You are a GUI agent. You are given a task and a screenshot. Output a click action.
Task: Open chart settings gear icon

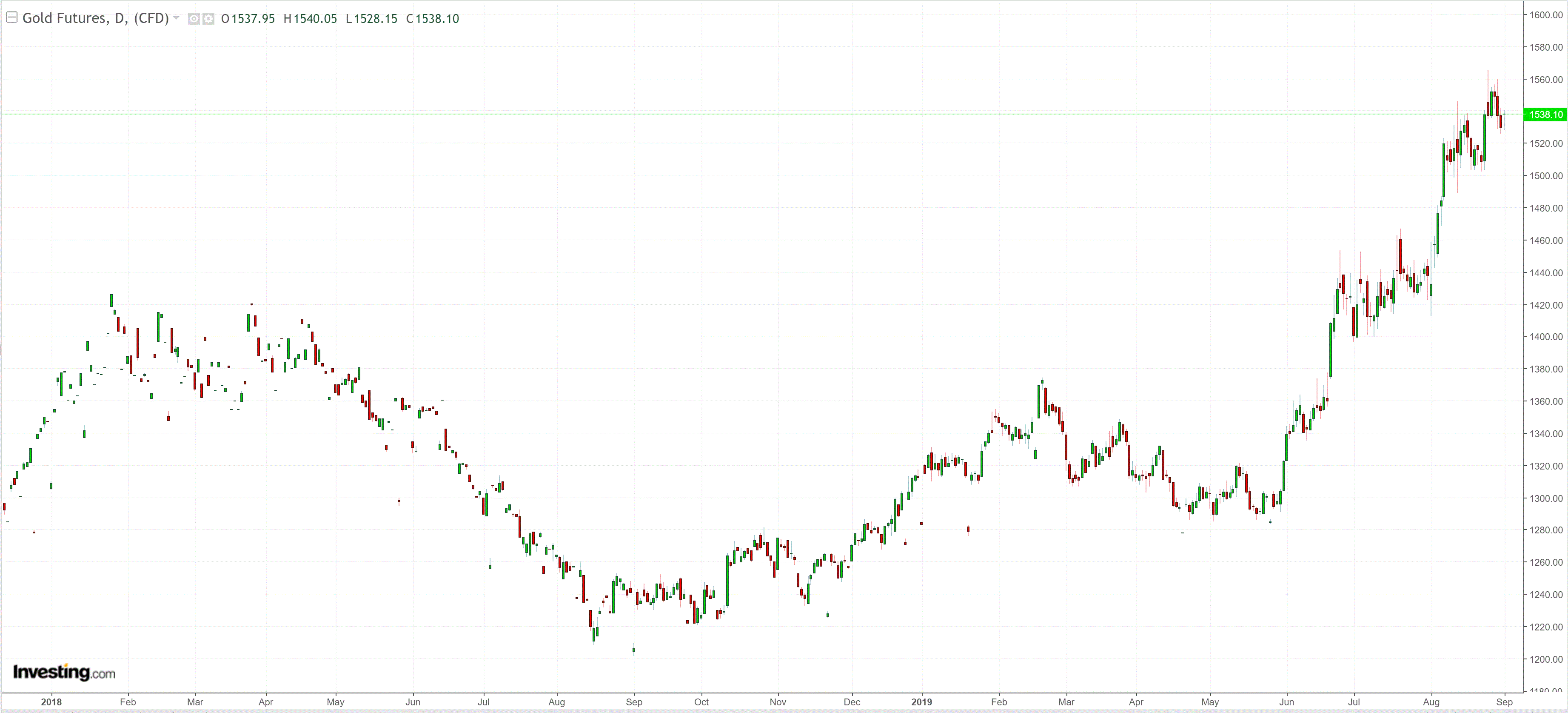(208, 19)
